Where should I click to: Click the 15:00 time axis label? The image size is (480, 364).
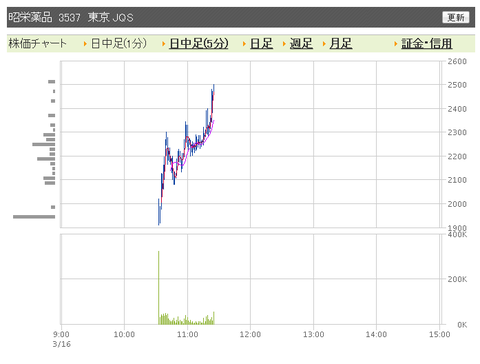click(x=439, y=334)
